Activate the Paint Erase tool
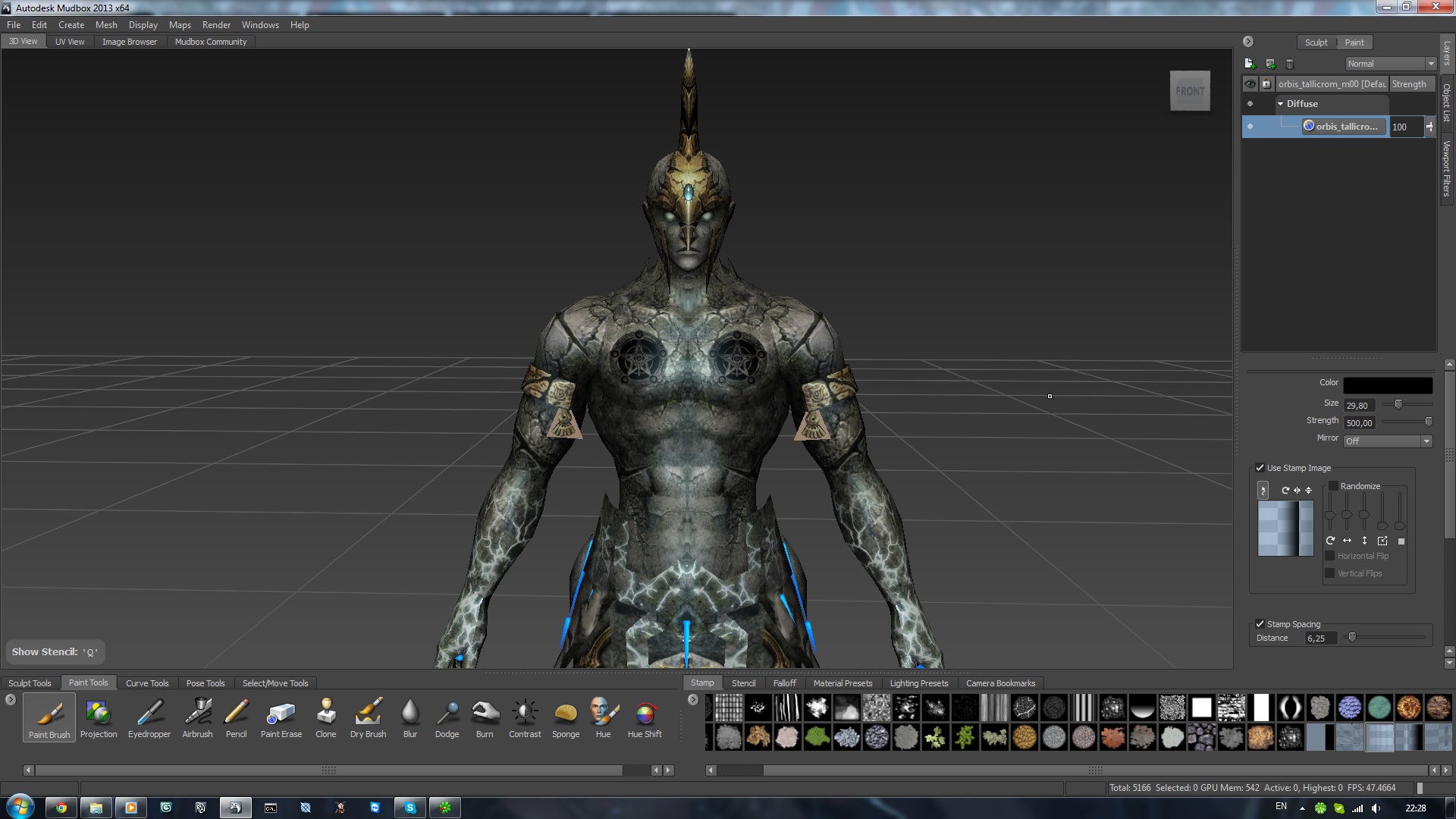The width and height of the screenshot is (1456, 819). point(281,717)
